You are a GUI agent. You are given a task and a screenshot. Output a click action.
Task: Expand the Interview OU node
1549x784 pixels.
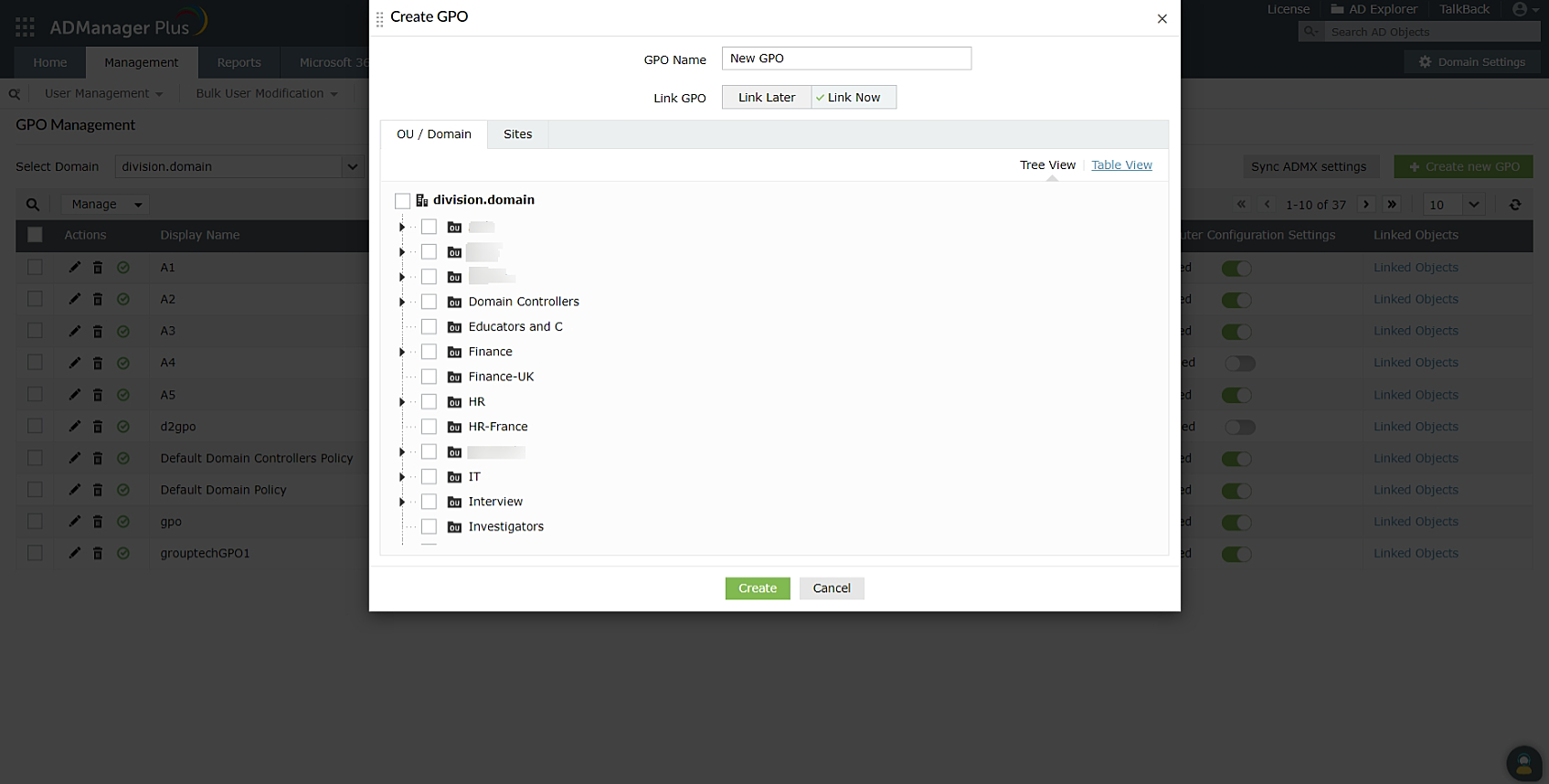click(x=401, y=502)
